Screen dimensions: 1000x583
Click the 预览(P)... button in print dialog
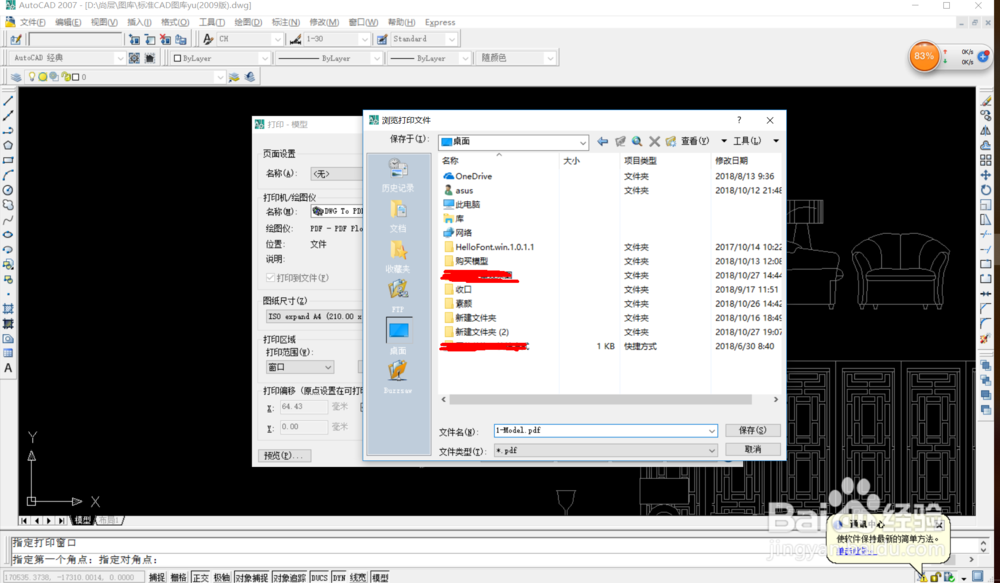tap(286, 455)
